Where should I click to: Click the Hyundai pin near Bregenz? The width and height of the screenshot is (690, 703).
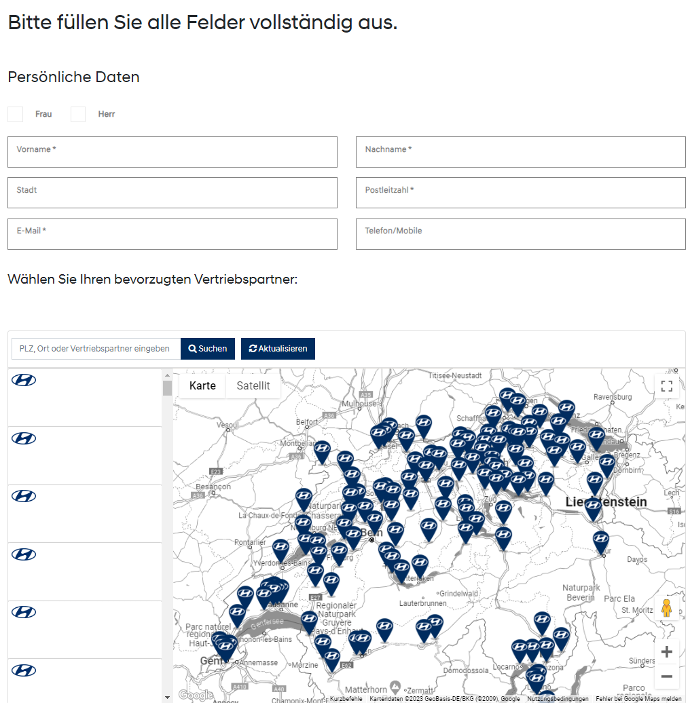tap(607, 464)
